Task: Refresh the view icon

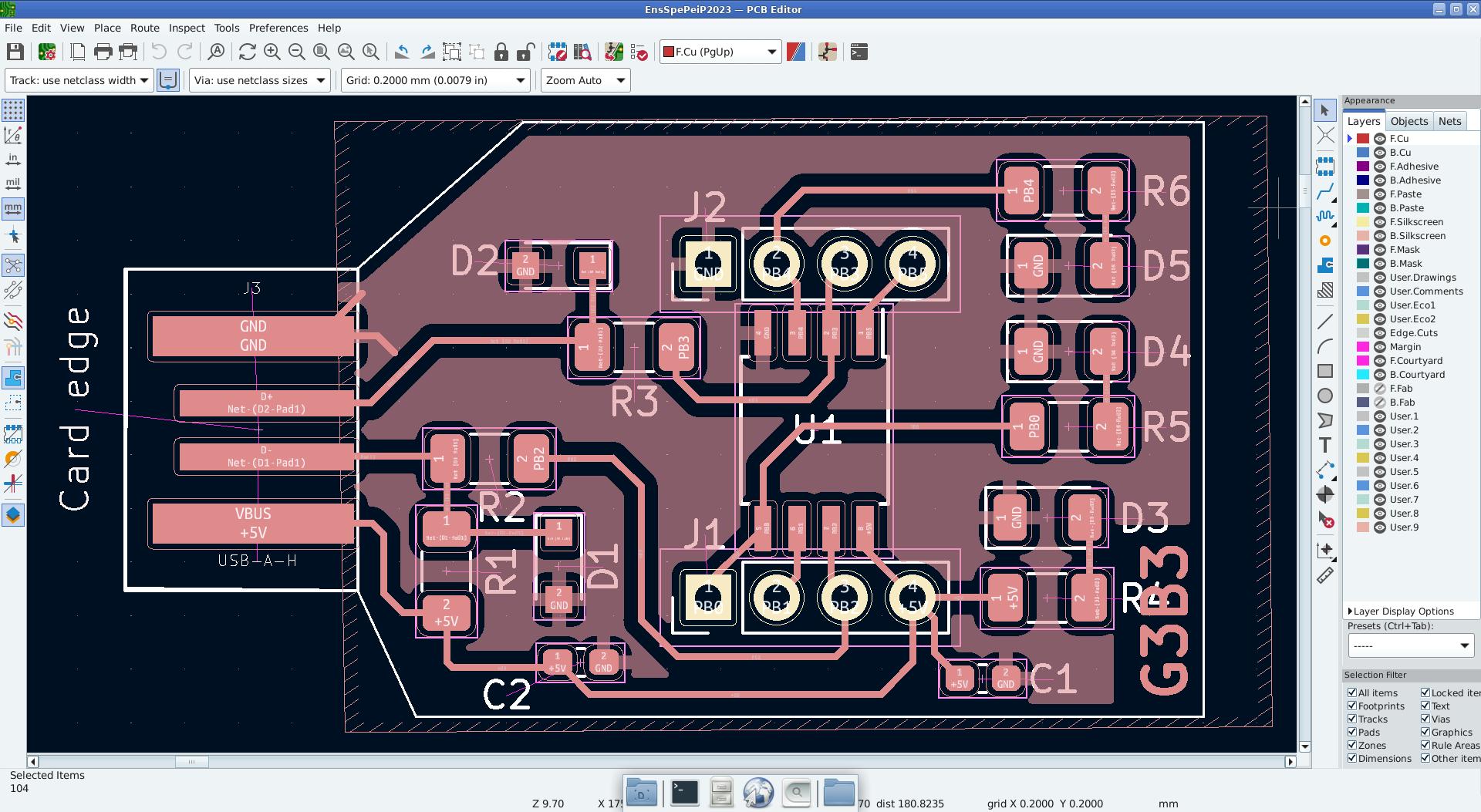Action: tap(248, 52)
